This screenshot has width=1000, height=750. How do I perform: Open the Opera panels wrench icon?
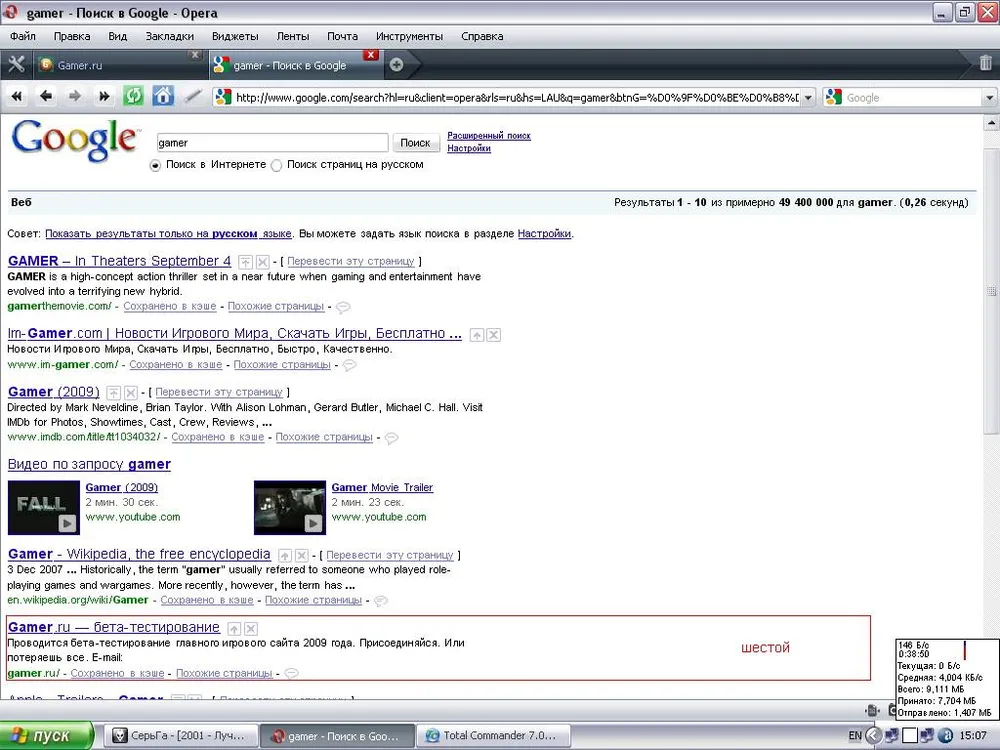click(x=16, y=65)
